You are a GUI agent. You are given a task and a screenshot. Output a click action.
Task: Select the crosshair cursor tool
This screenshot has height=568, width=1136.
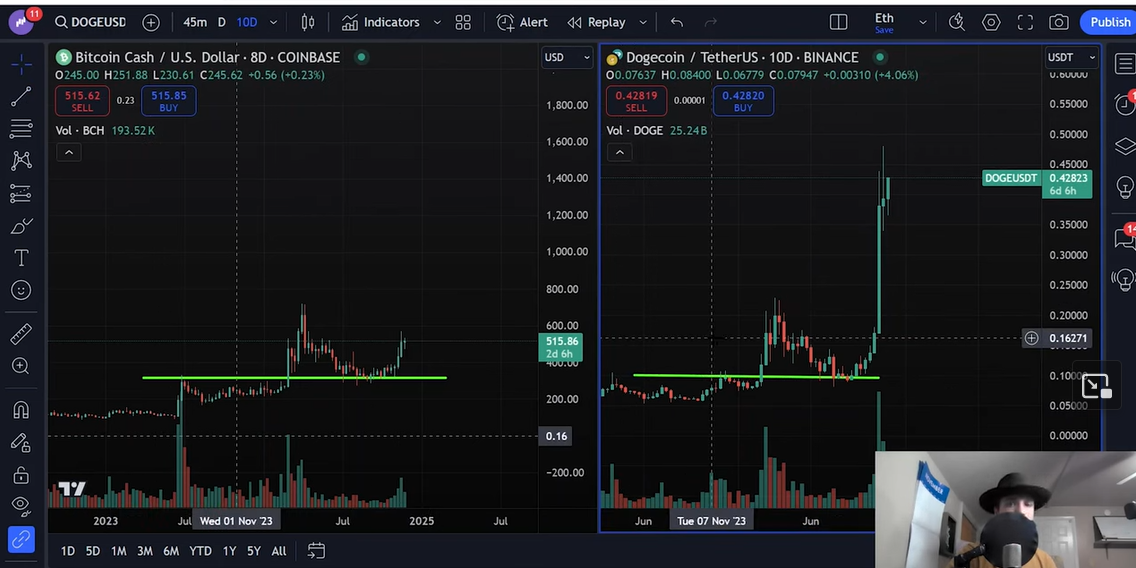pos(21,64)
